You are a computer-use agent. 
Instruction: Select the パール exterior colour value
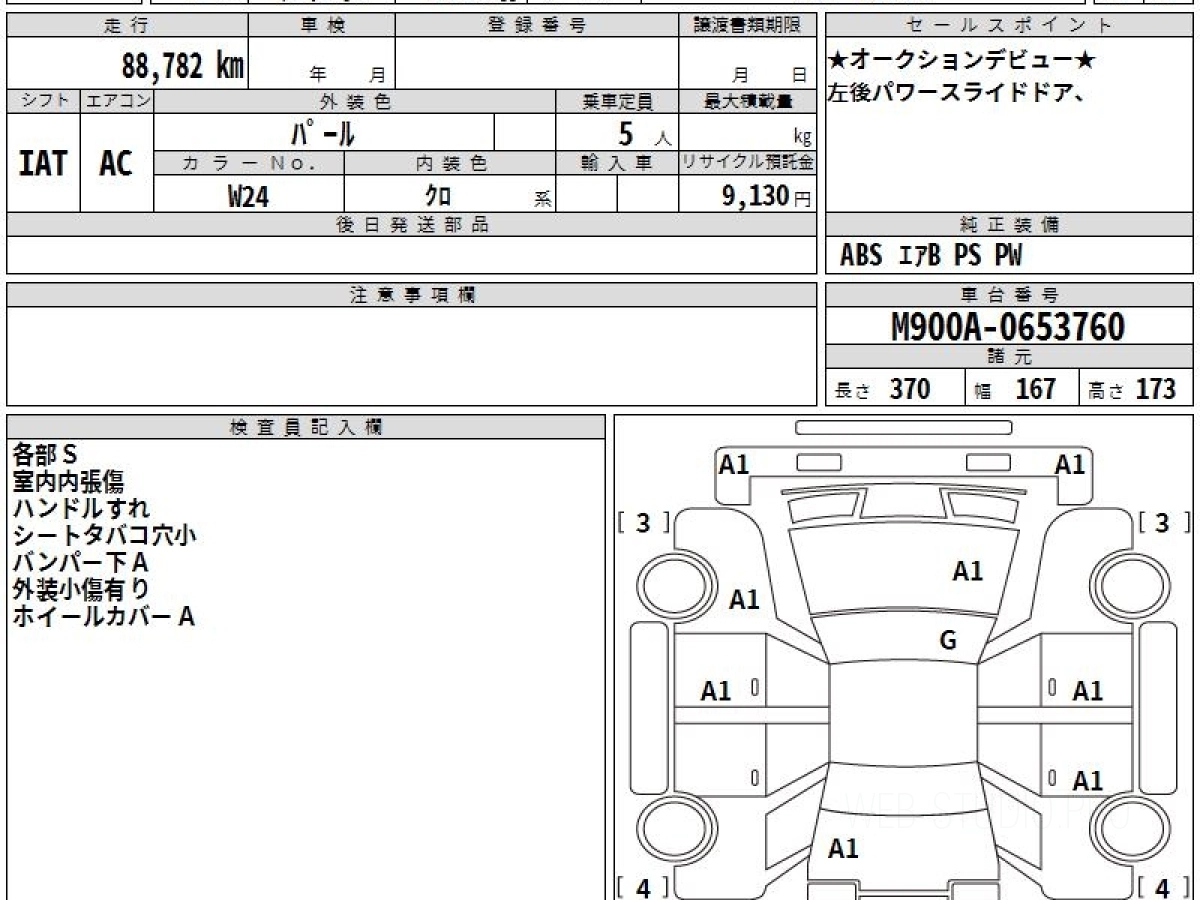(323, 131)
